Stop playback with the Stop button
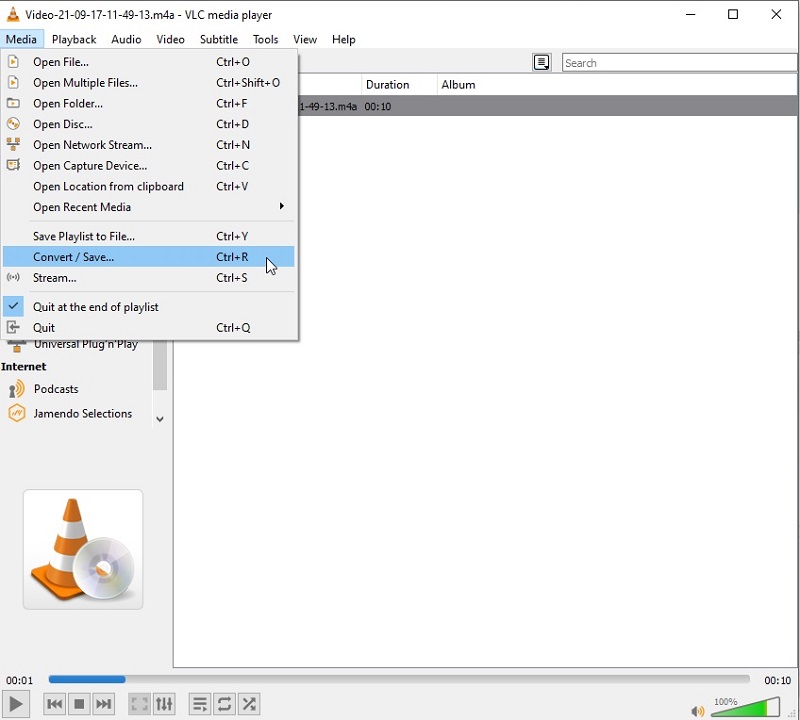 point(80,704)
